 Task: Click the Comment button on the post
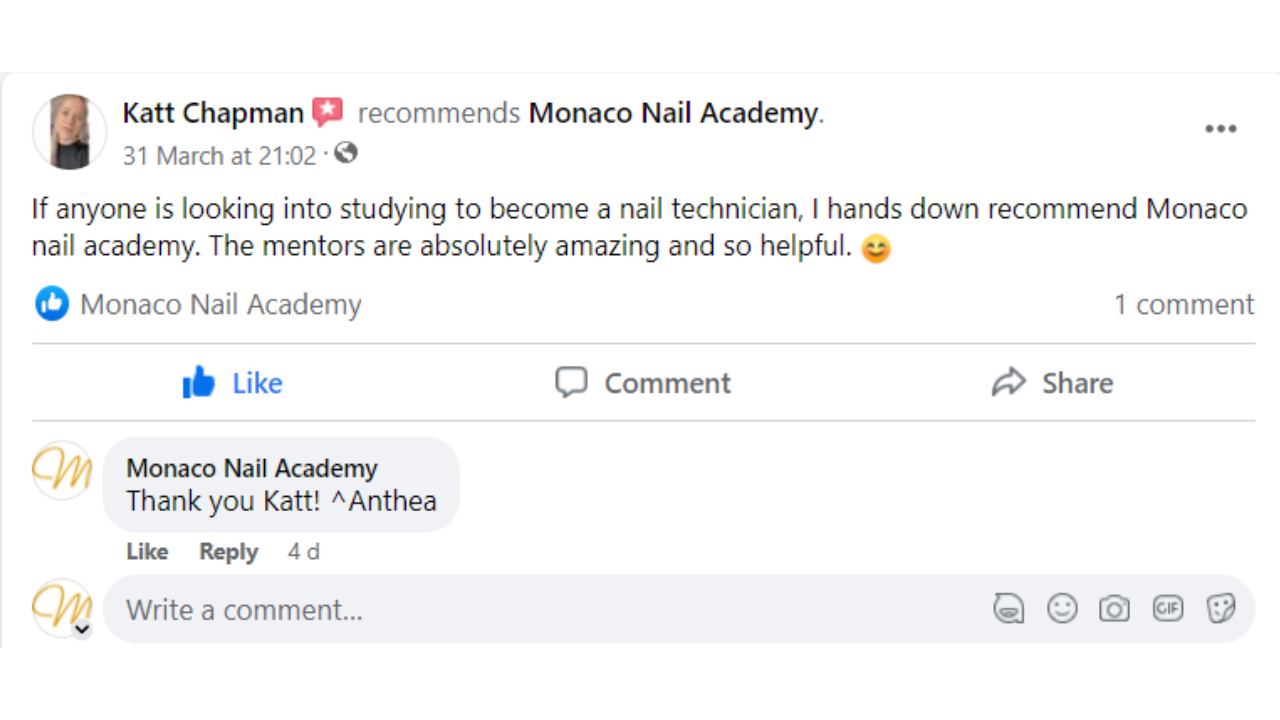(x=643, y=383)
